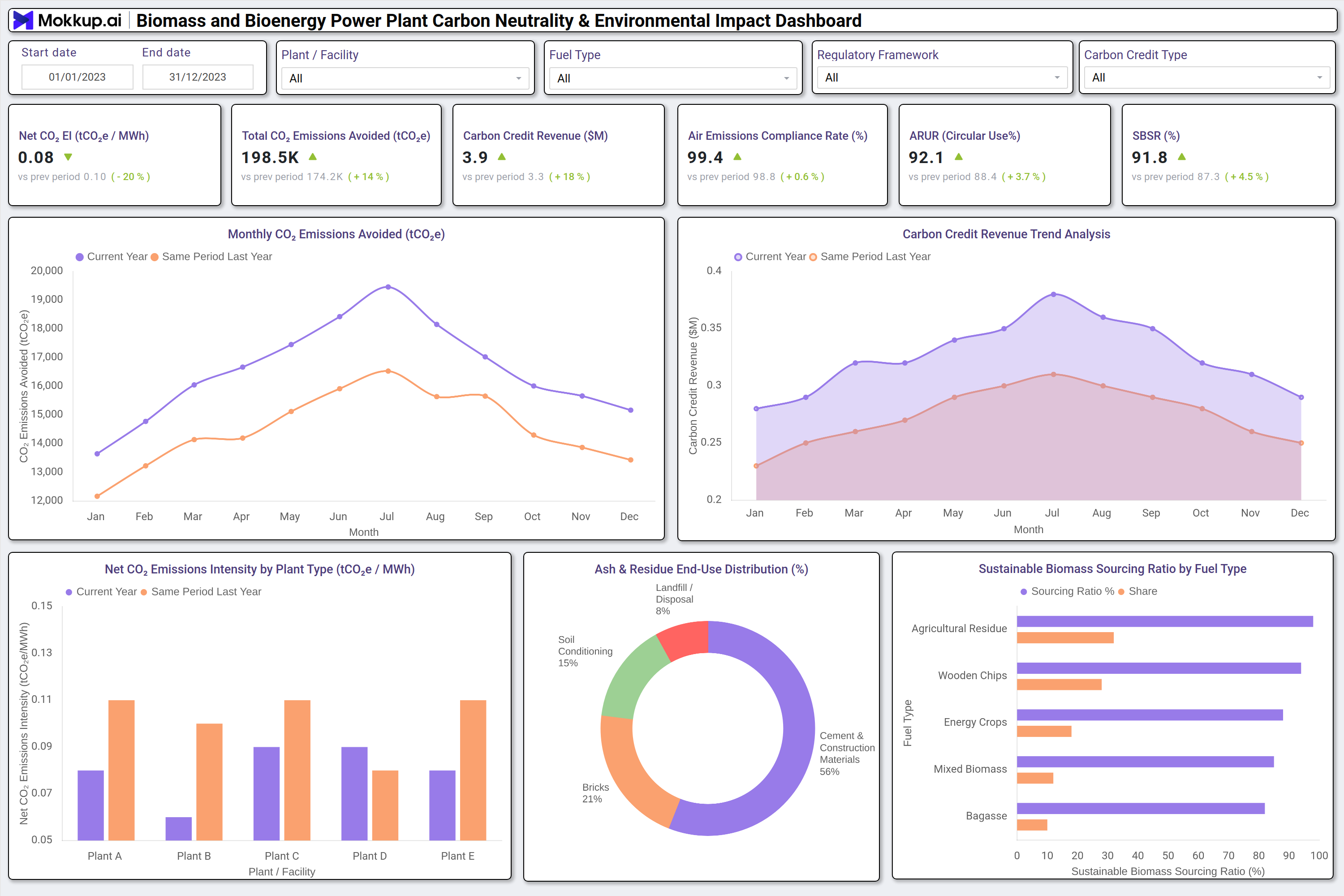This screenshot has height=896, width=1344.
Task: Click Plant C Current Year purple bar
Action: point(267,793)
